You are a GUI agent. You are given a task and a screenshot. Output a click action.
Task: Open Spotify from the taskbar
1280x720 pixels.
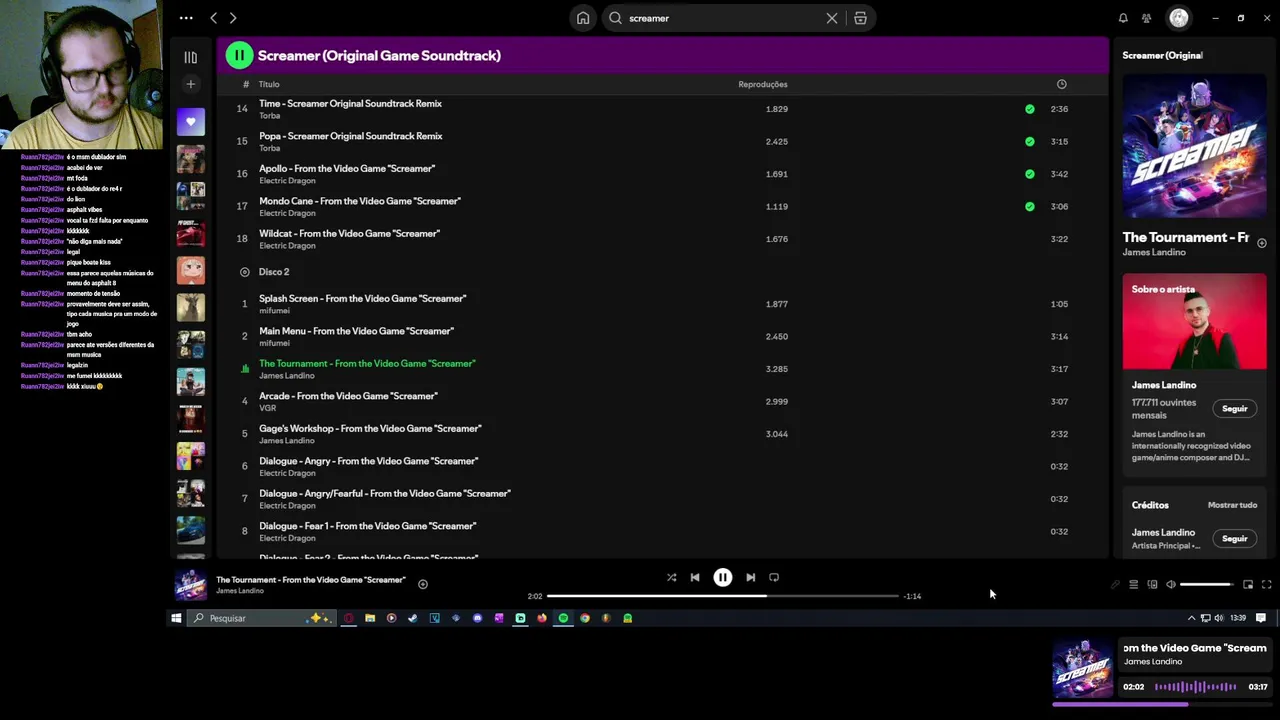[563, 618]
